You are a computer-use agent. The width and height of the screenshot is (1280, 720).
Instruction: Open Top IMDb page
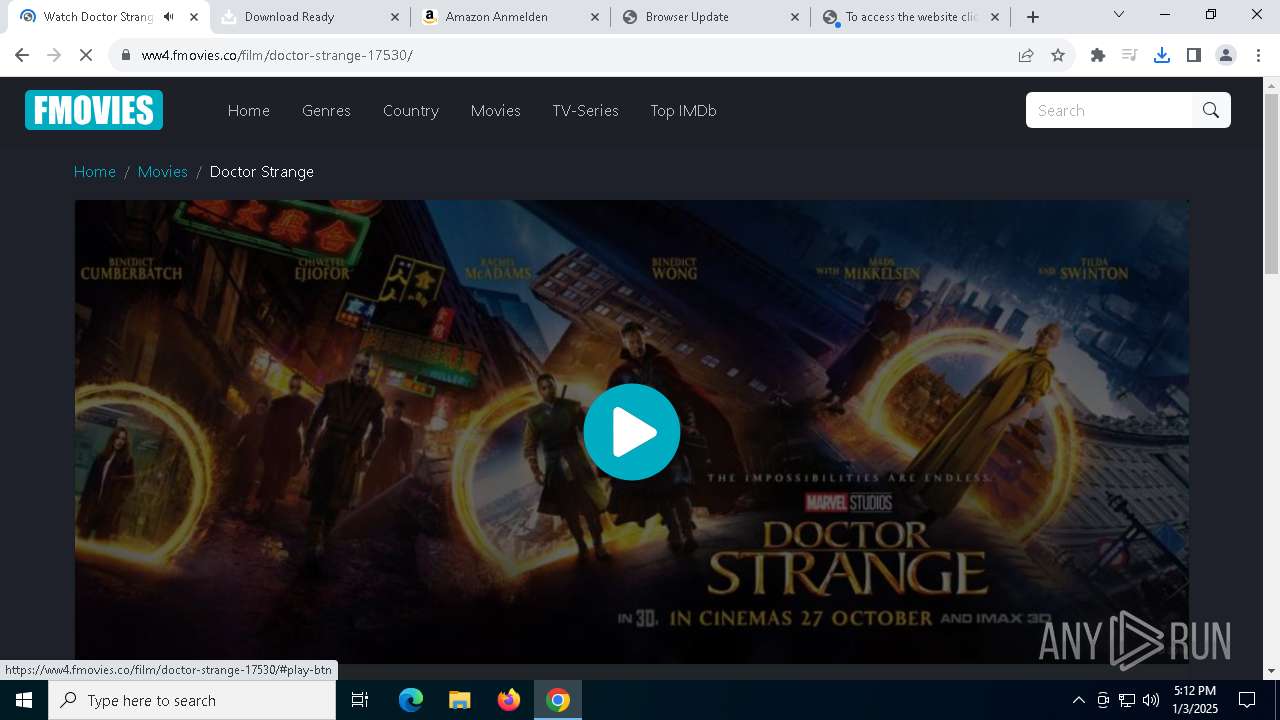683,111
